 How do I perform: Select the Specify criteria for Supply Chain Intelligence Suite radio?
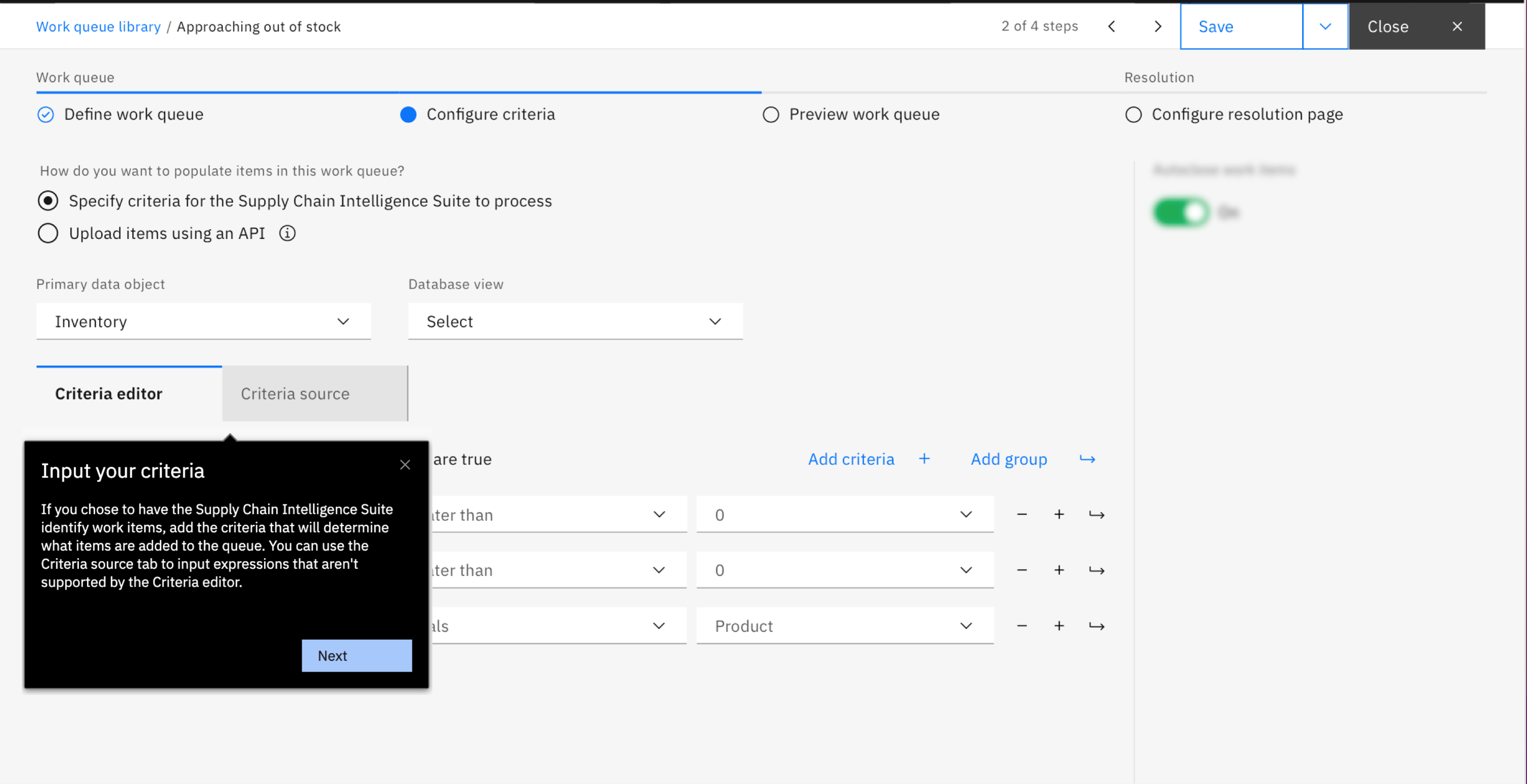point(48,201)
